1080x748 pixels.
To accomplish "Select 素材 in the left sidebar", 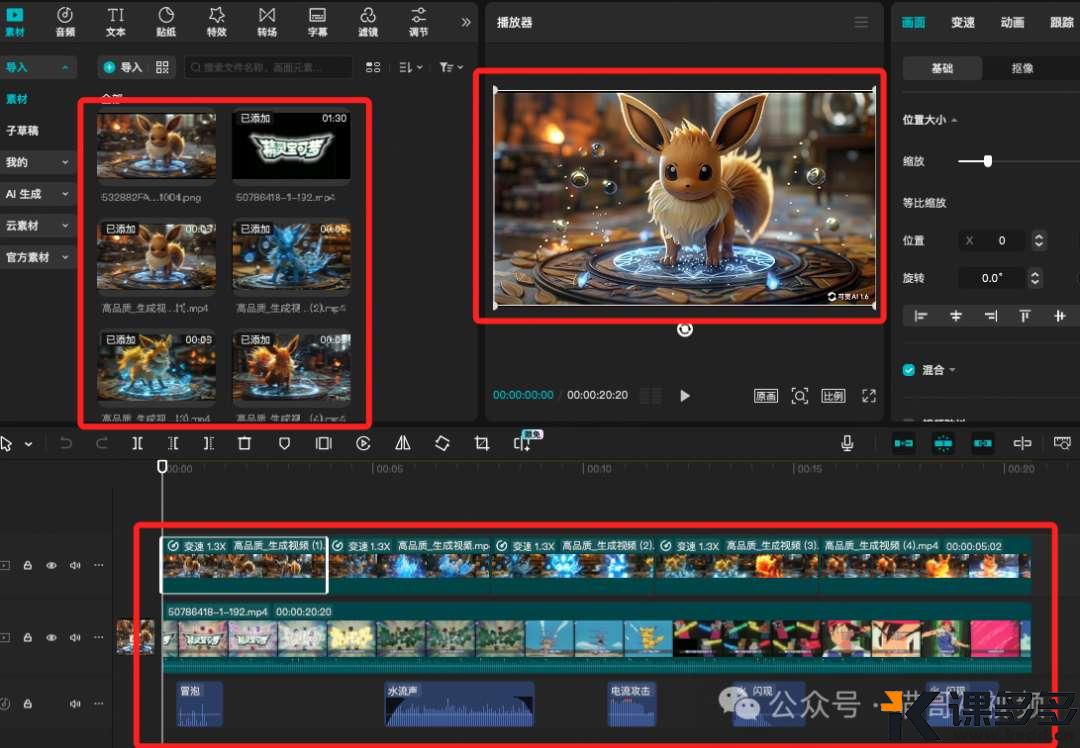I will click(17, 99).
